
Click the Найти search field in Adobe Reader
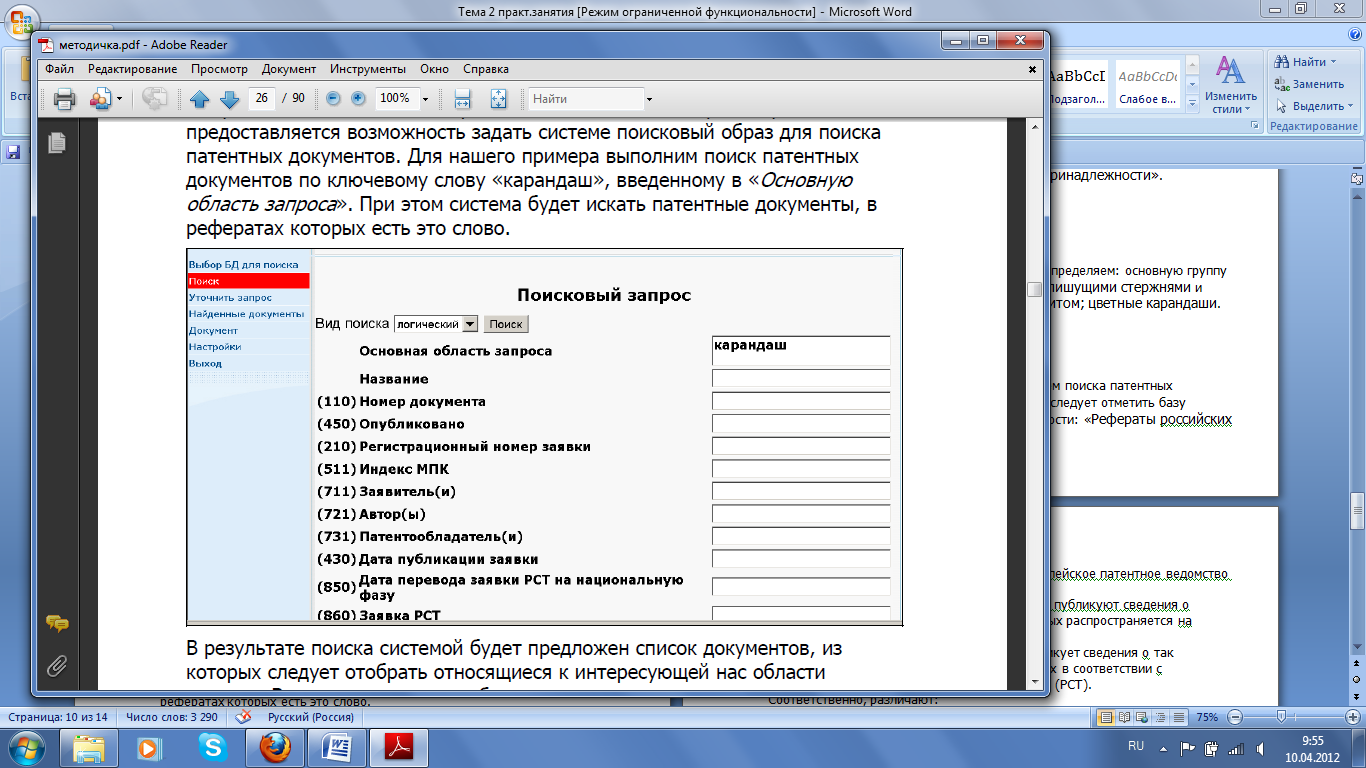point(586,99)
